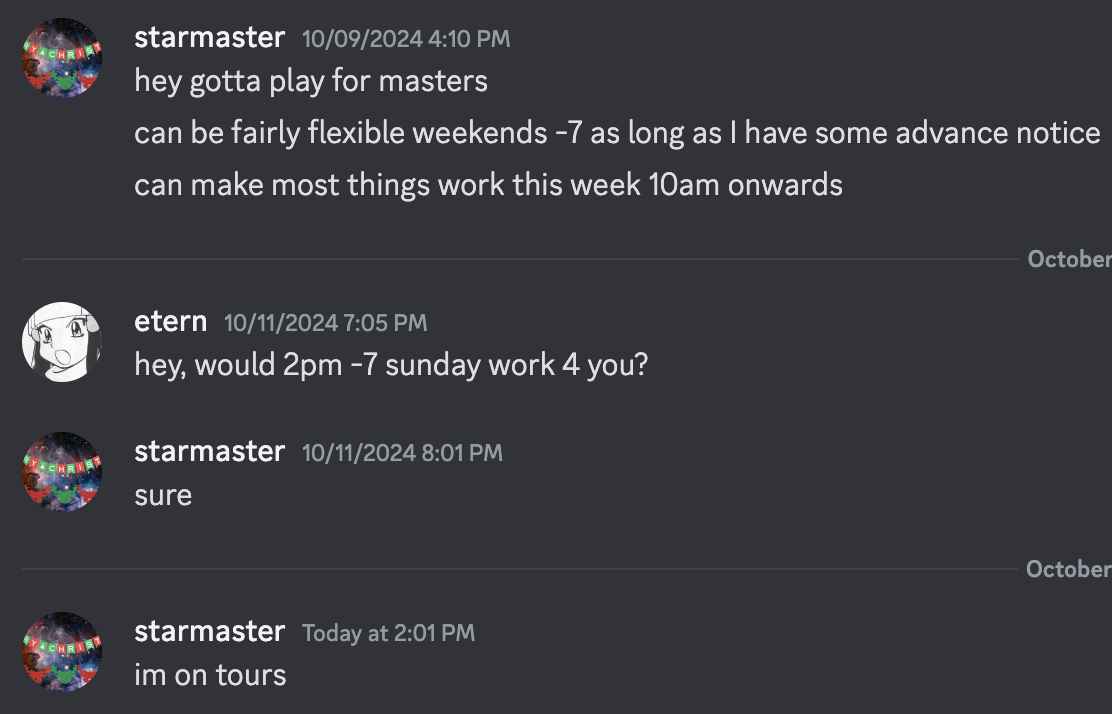Image resolution: width=1112 pixels, height=714 pixels.
Task: Select the "im on tours" message
Action: point(210,675)
